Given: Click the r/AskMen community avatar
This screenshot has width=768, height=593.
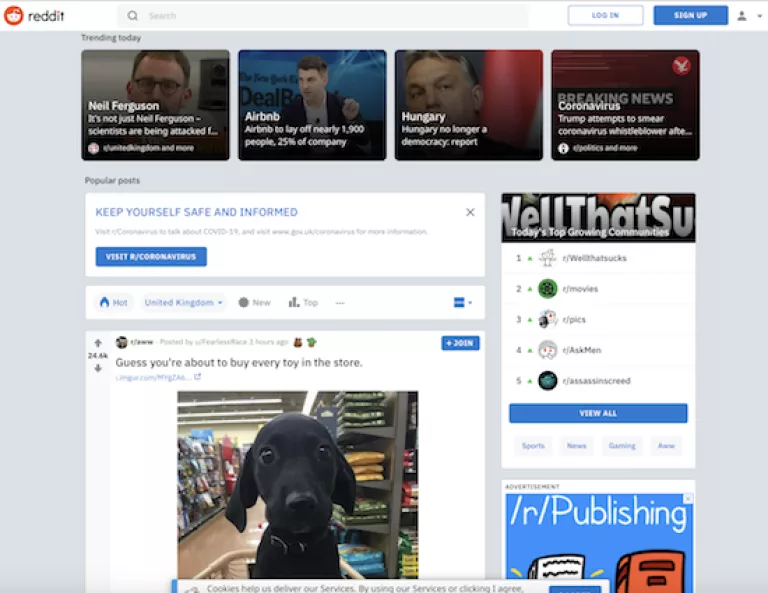Looking at the screenshot, I should [548, 350].
